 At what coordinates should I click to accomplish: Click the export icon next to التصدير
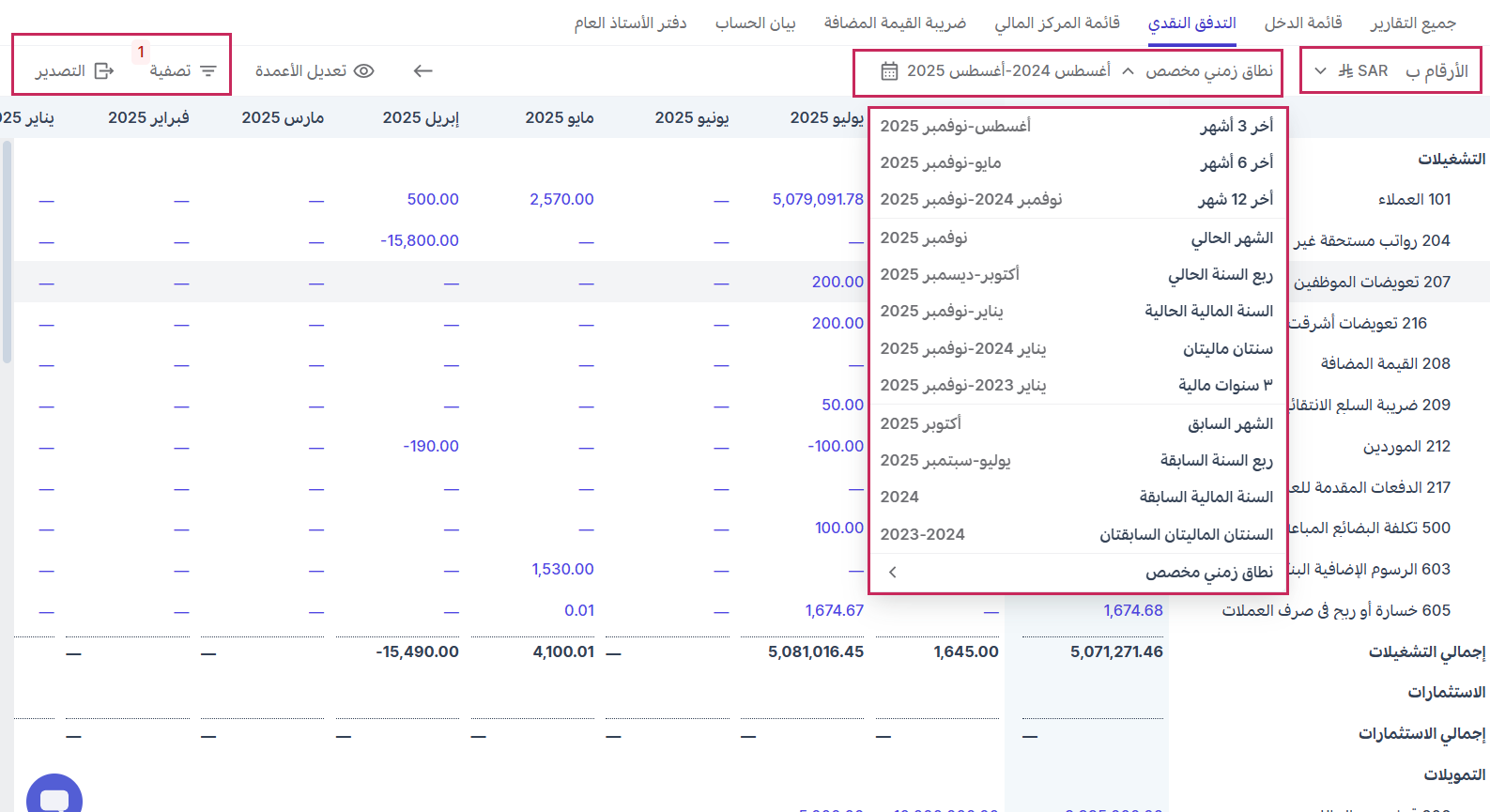pyautogui.click(x=104, y=71)
